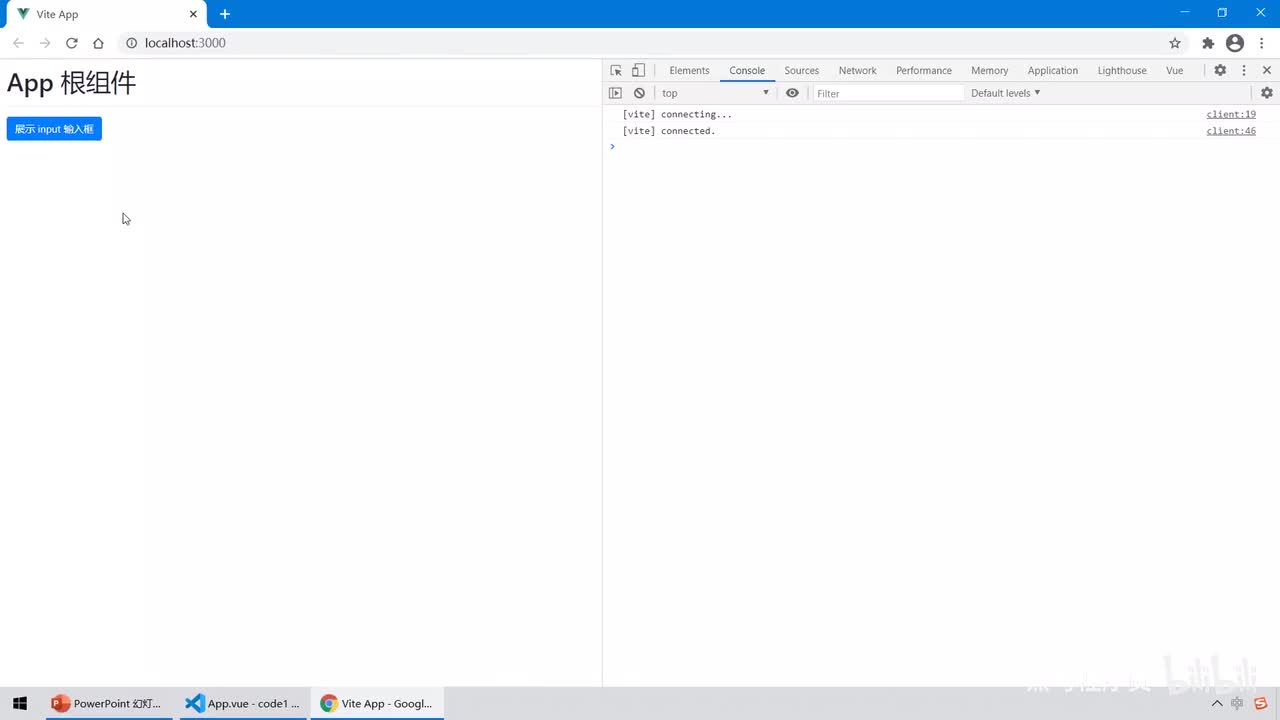
Task: Switch to the Network tab
Action: tap(857, 70)
